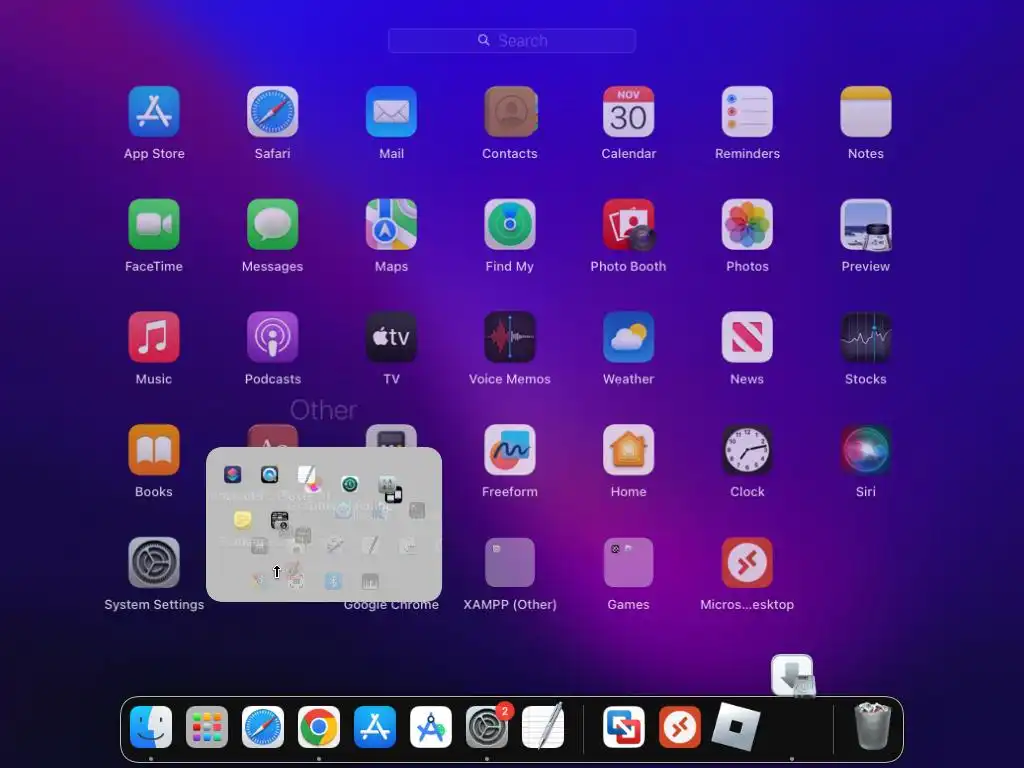
Task: Open the Find My app
Action: 510,225
